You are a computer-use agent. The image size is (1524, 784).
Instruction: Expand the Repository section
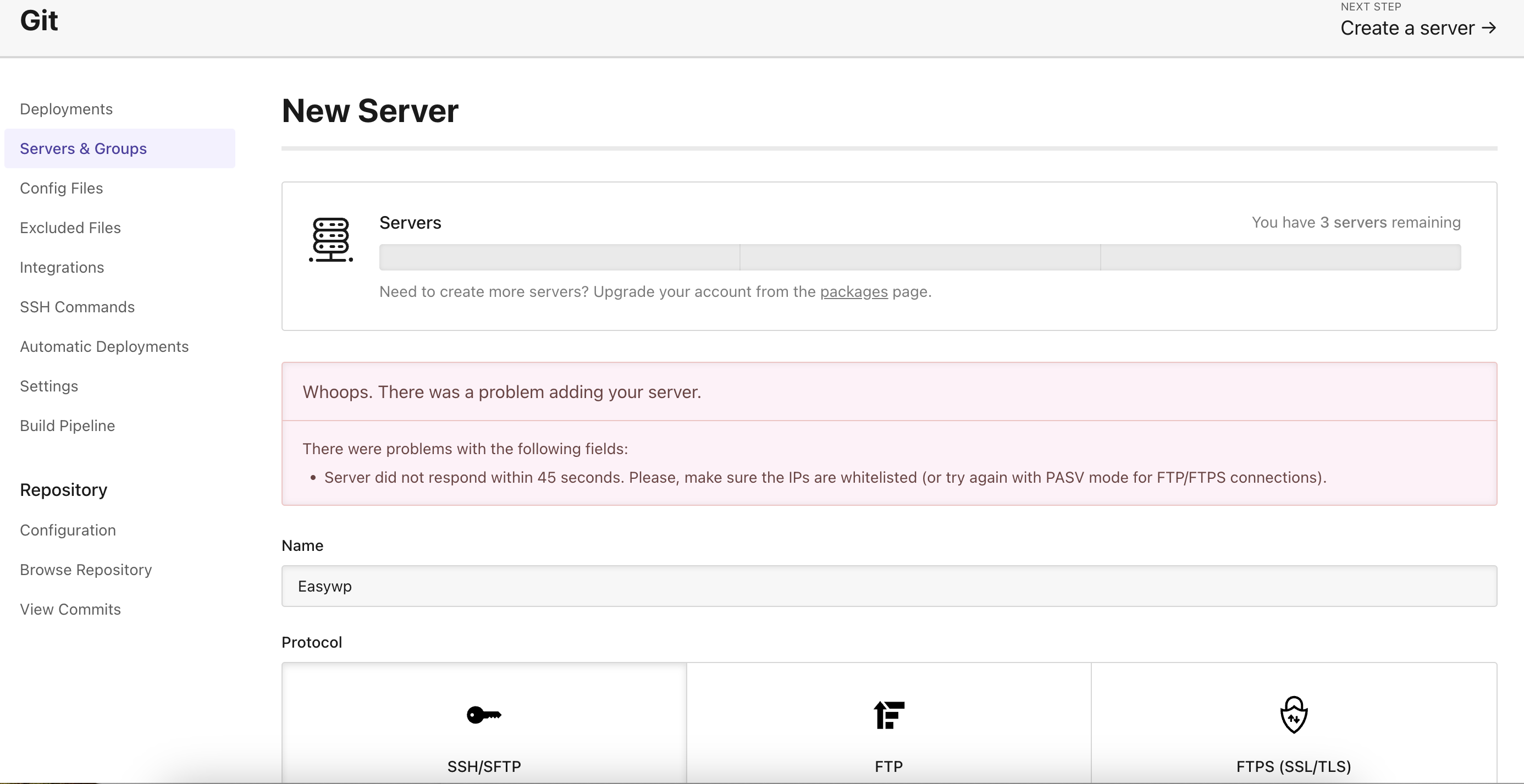(x=62, y=489)
